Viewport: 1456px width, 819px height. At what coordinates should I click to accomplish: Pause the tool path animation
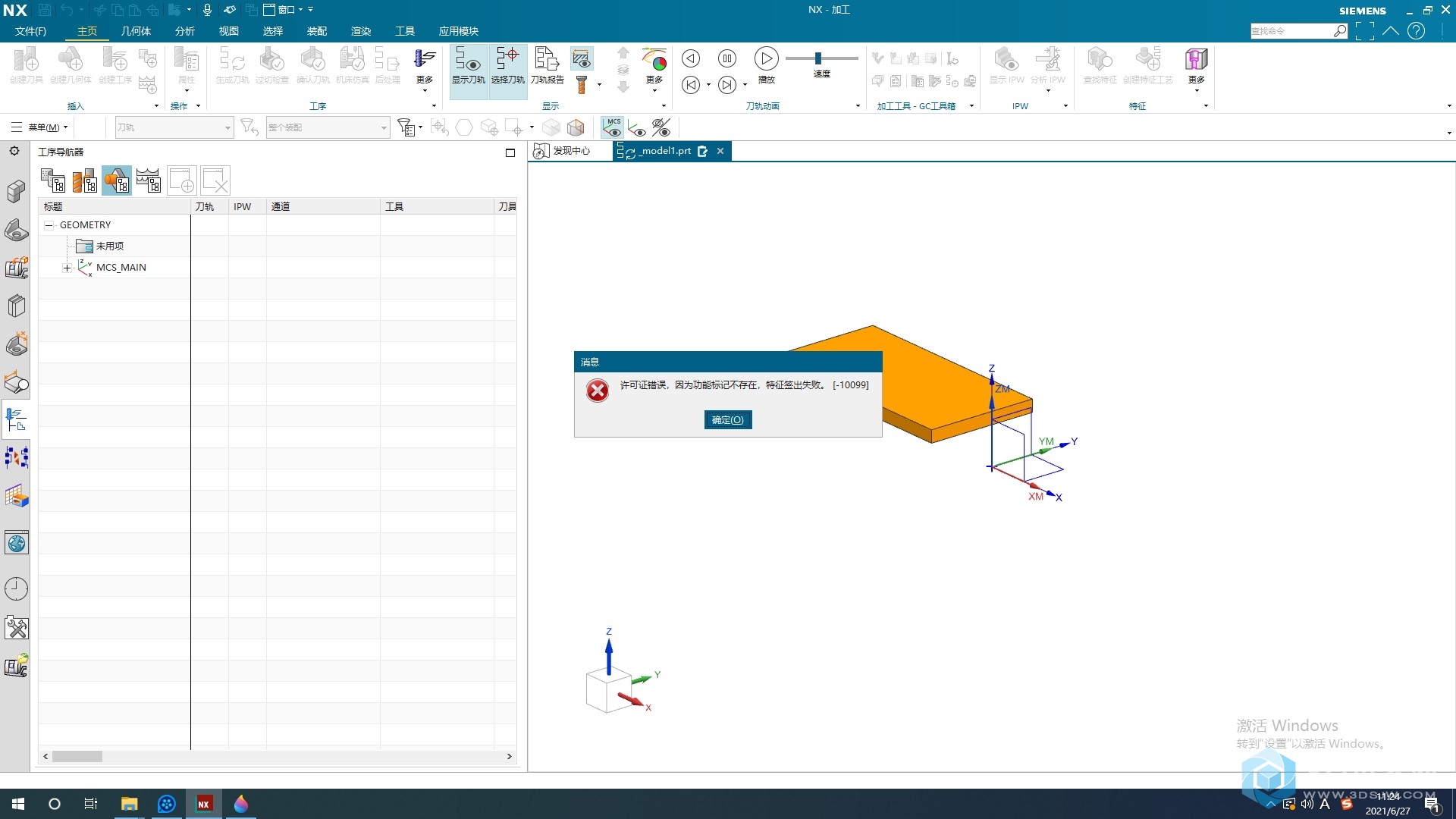point(726,58)
